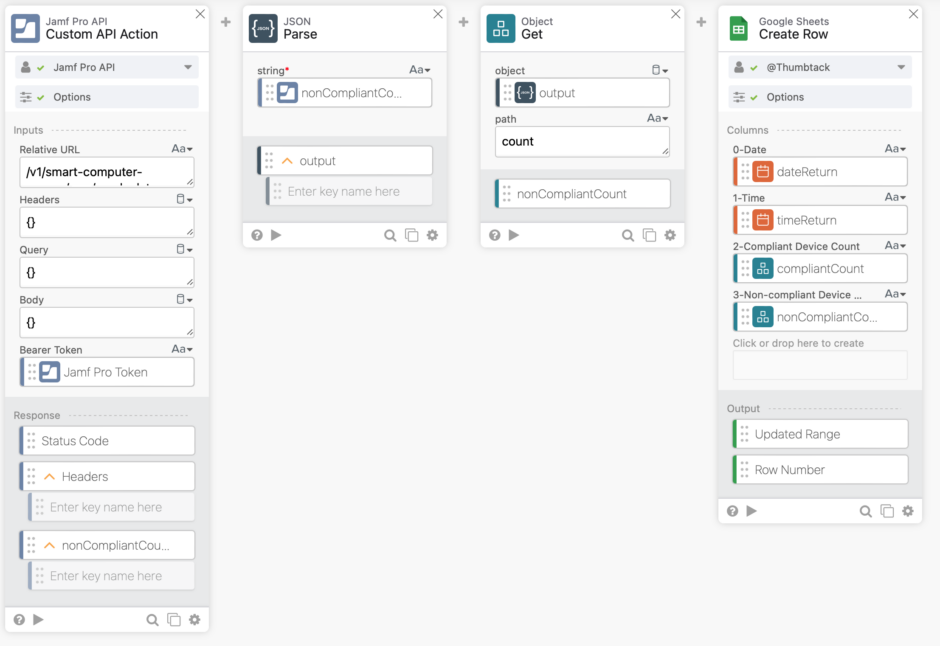Select the Row Number output field
Screen dimensions: 940x646
click(820, 470)
